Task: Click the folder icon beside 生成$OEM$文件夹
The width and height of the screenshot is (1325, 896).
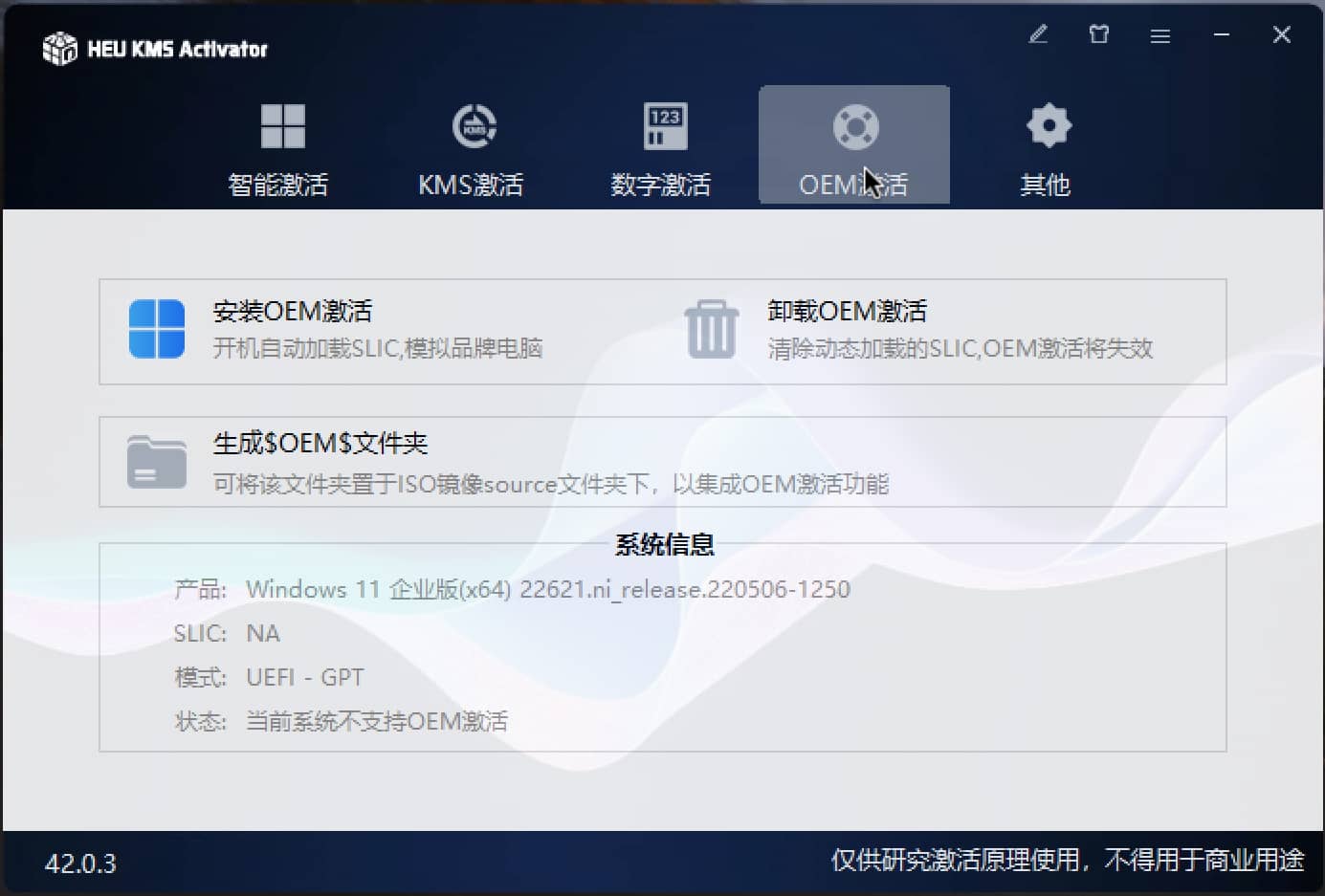Action: tap(156, 462)
